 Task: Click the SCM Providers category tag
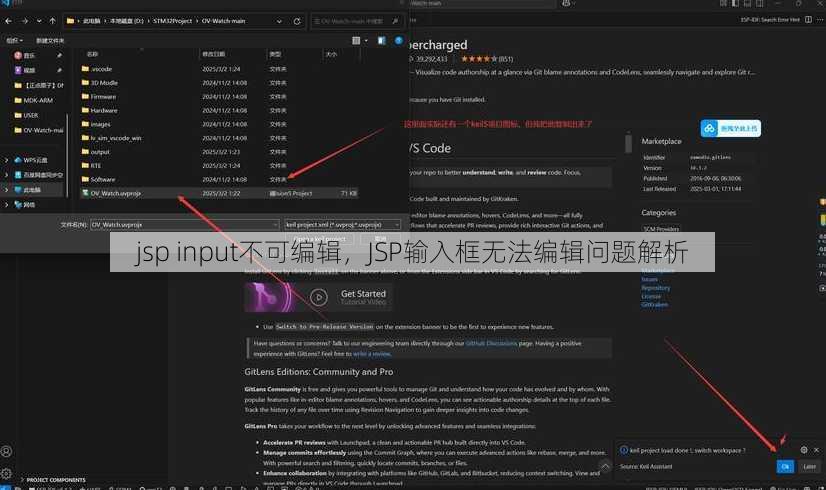[x=661, y=229]
